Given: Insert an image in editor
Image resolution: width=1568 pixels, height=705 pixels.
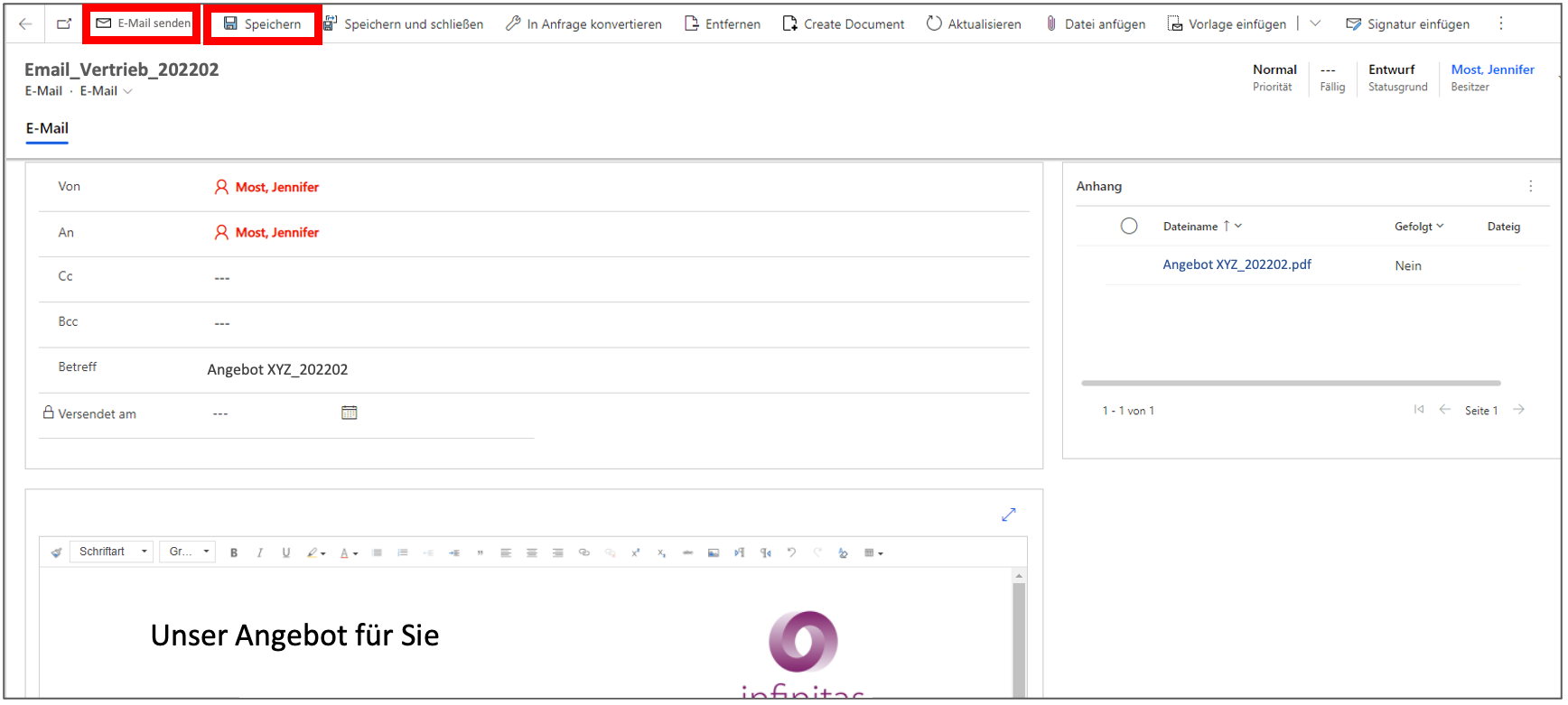Looking at the screenshot, I should (714, 552).
